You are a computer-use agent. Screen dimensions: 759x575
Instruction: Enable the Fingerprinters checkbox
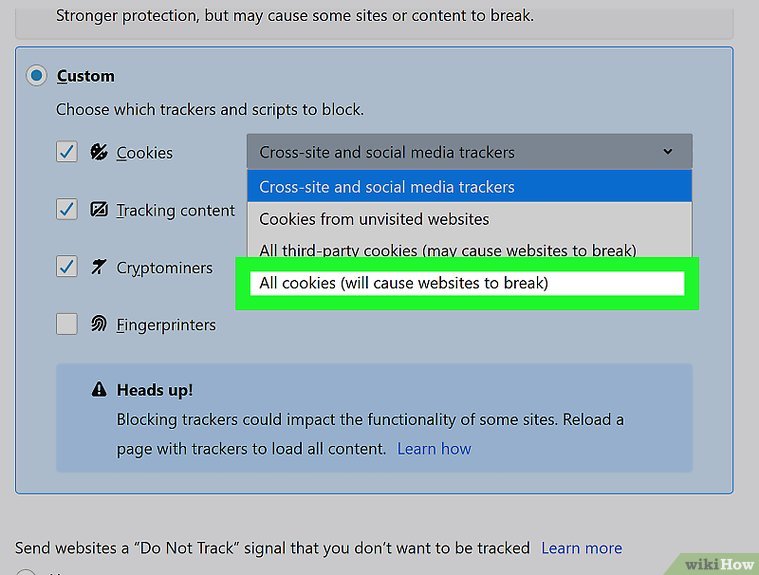point(67,324)
